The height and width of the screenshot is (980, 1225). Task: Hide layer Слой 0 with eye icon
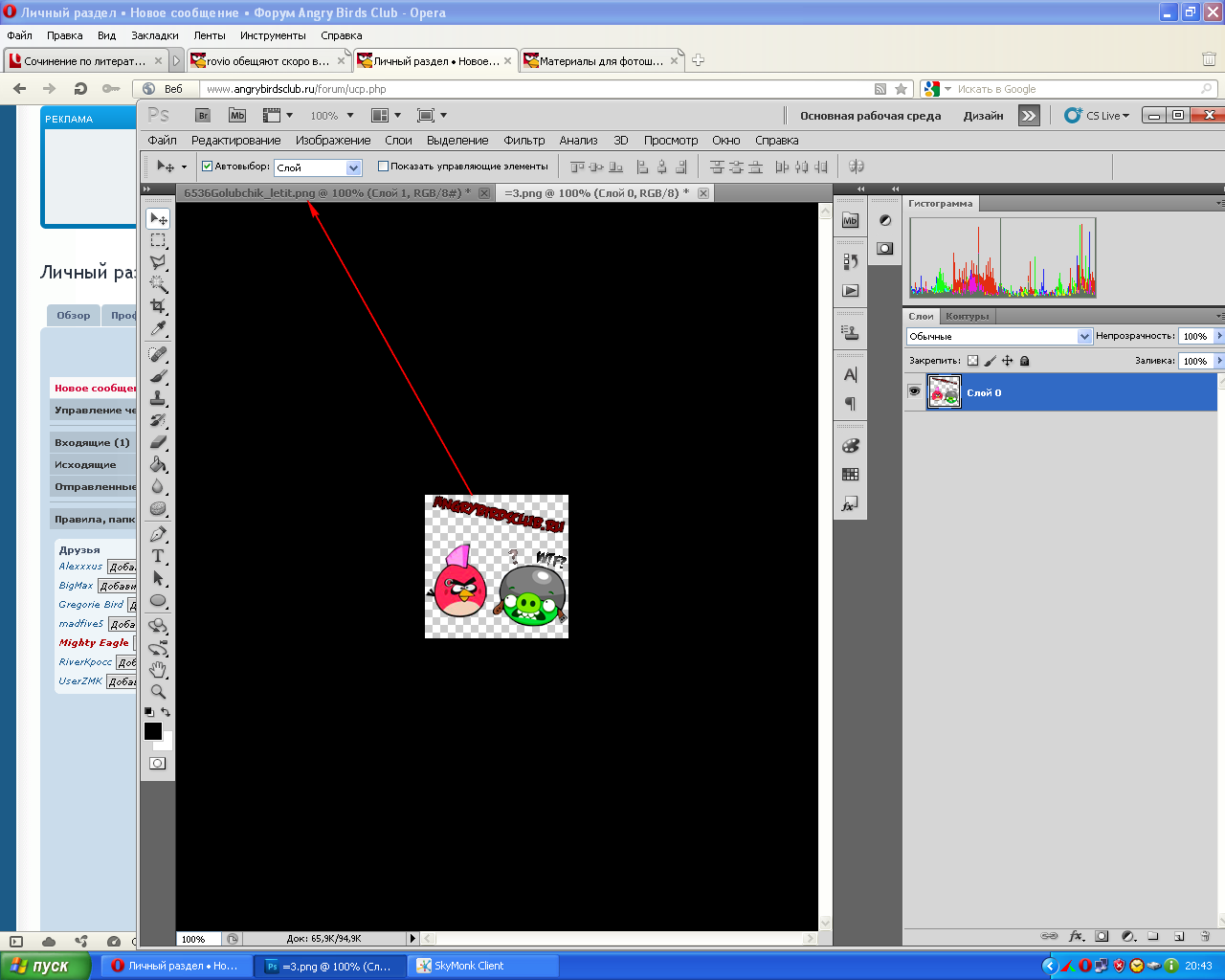coord(914,391)
